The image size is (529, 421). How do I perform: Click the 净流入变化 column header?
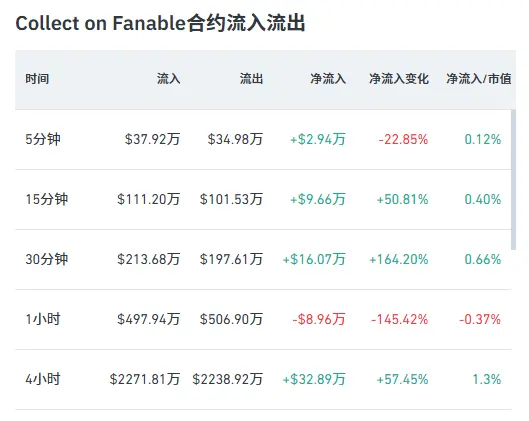[x=399, y=79]
